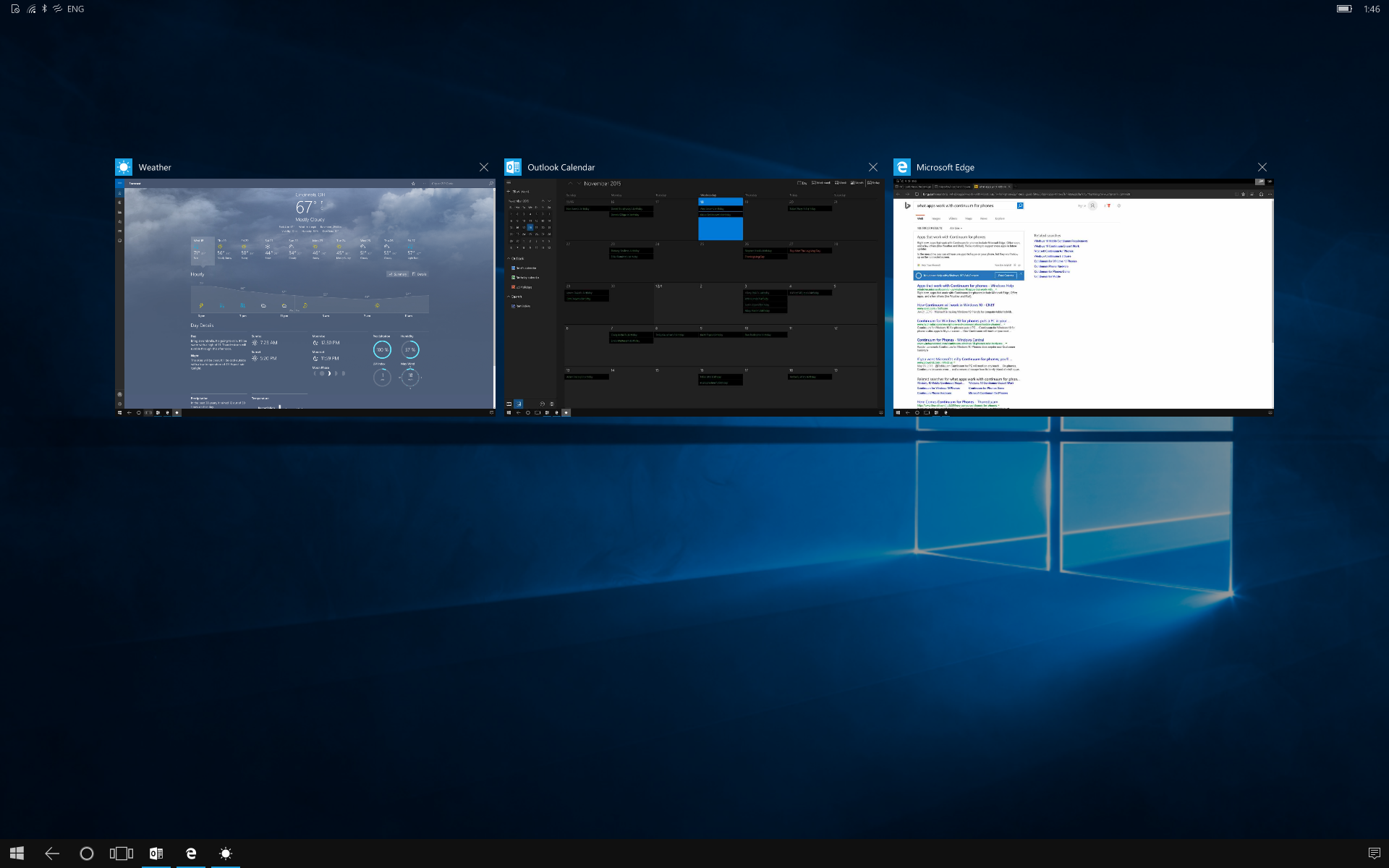Switch to Outlook Calendar via taskbar icon
This screenshot has height=868, width=1389.
[156, 854]
